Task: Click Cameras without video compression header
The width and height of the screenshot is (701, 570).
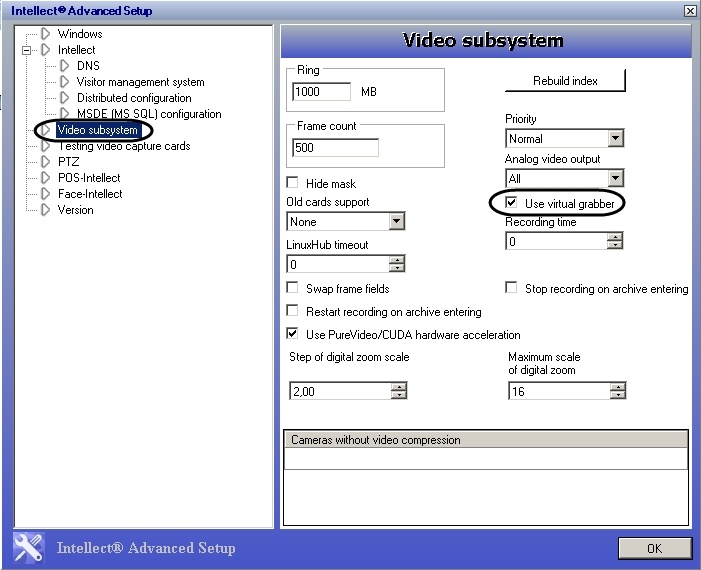Action: 486,439
